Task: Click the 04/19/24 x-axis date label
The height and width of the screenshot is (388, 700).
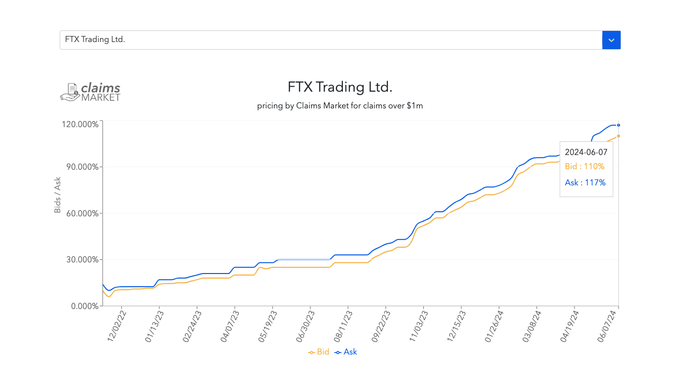Action: click(569, 326)
